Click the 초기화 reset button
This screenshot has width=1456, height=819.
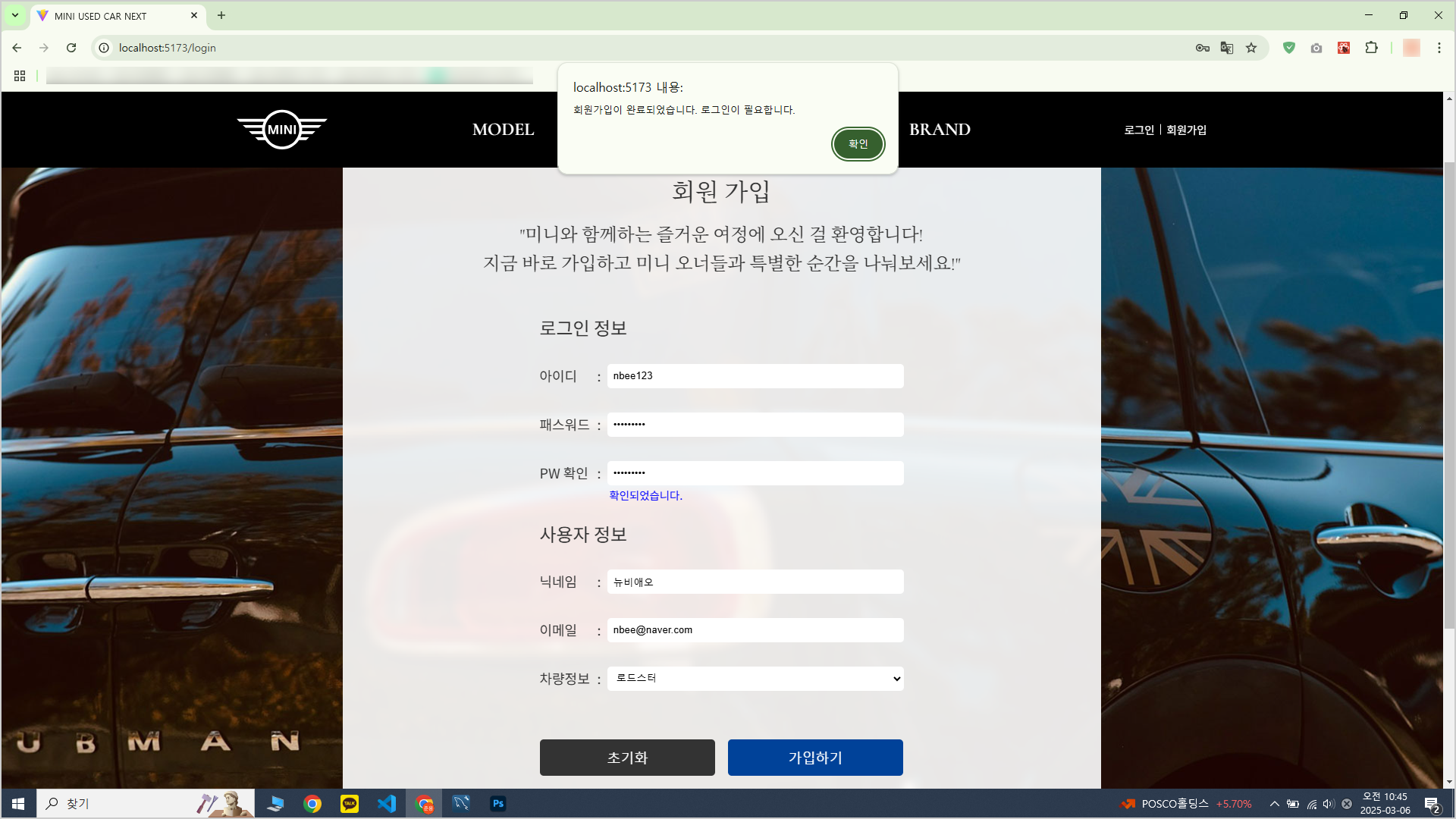pos(627,758)
